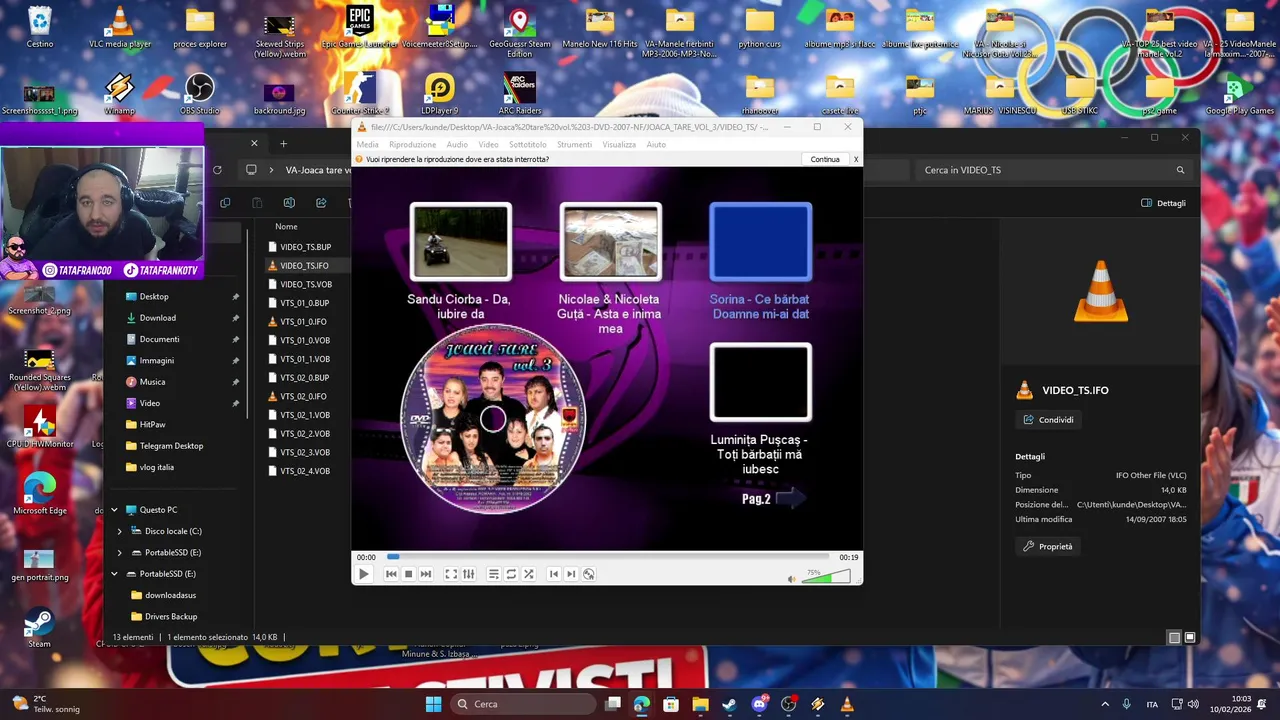The image size is (1280, 720).
Task: Open VLC extended settings (equalizer icon)
Action: (x=468, y=574)
